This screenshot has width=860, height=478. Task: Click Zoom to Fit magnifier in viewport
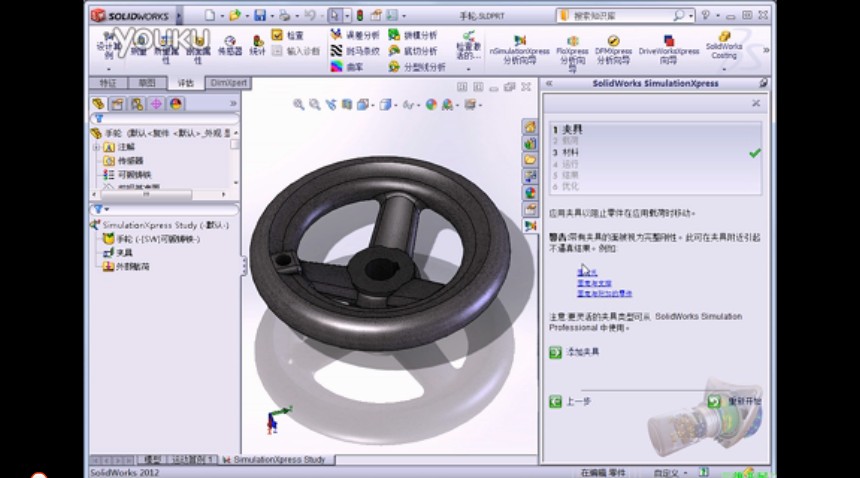pos(298,104)
